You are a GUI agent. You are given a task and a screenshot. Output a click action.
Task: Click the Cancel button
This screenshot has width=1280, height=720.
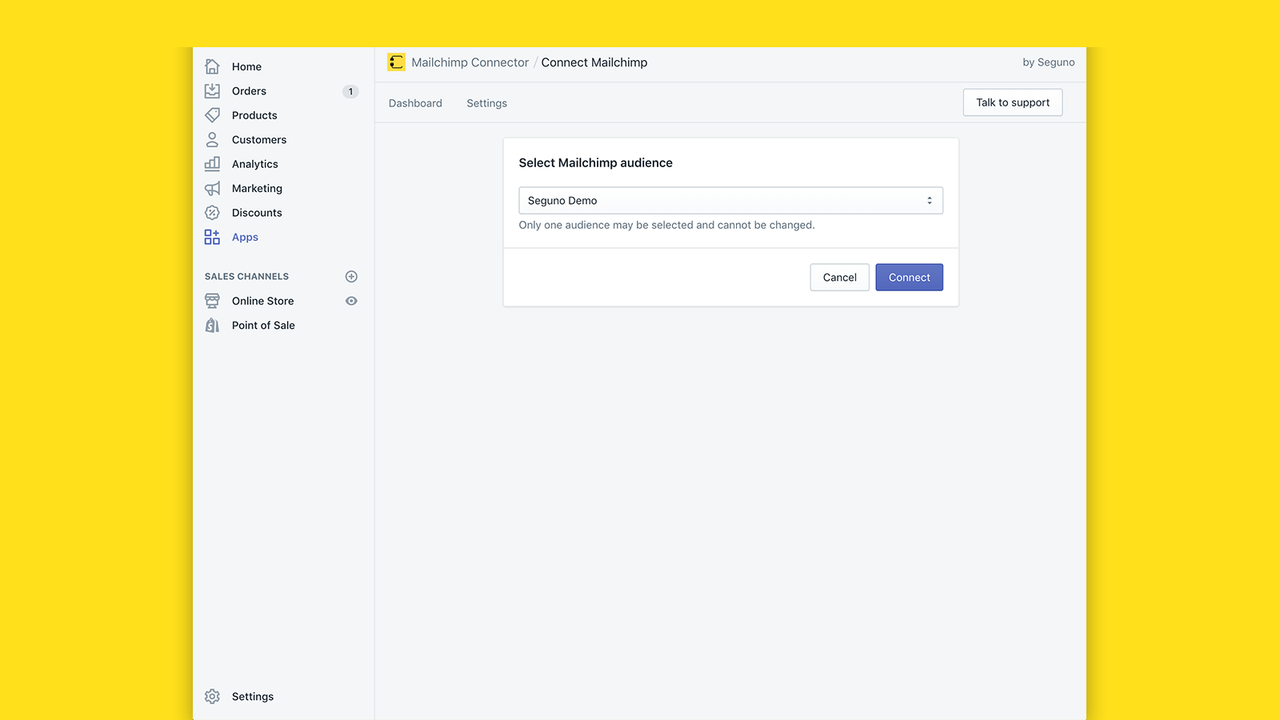[x=840, y=277]
